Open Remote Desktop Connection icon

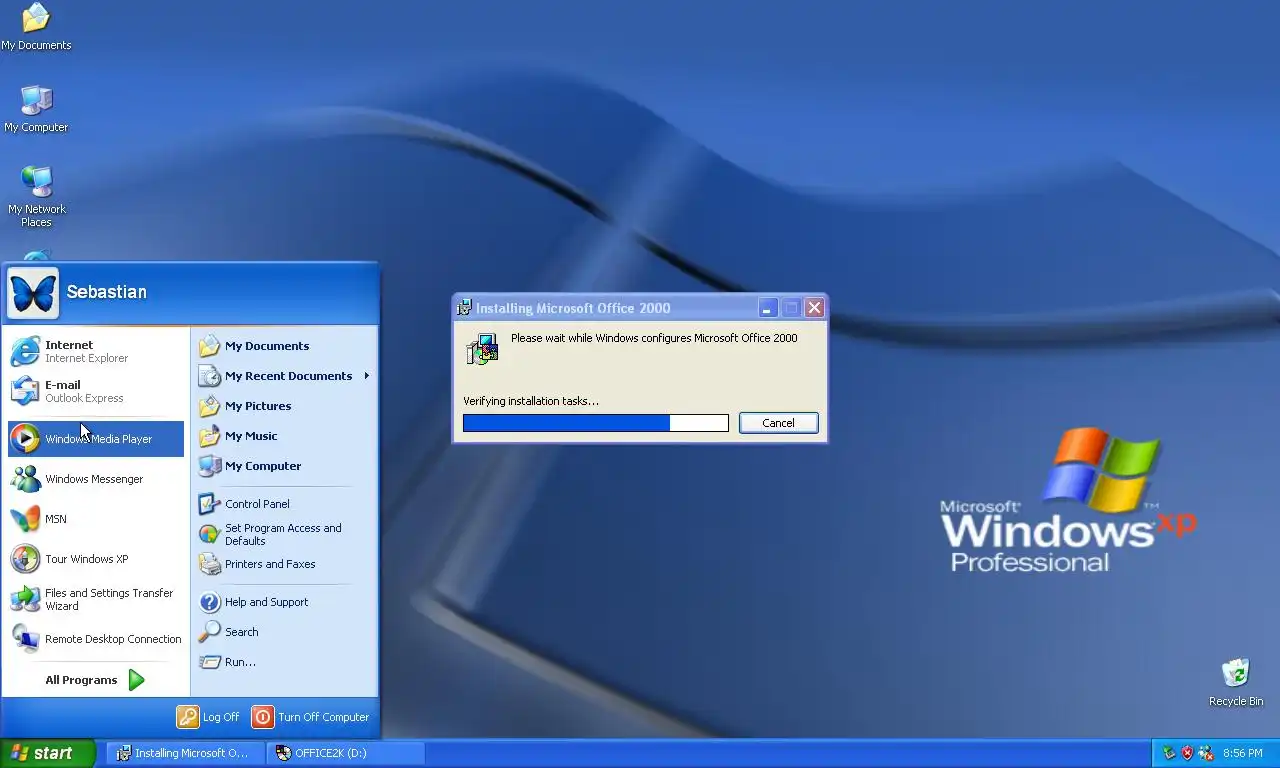pos(25,639)
